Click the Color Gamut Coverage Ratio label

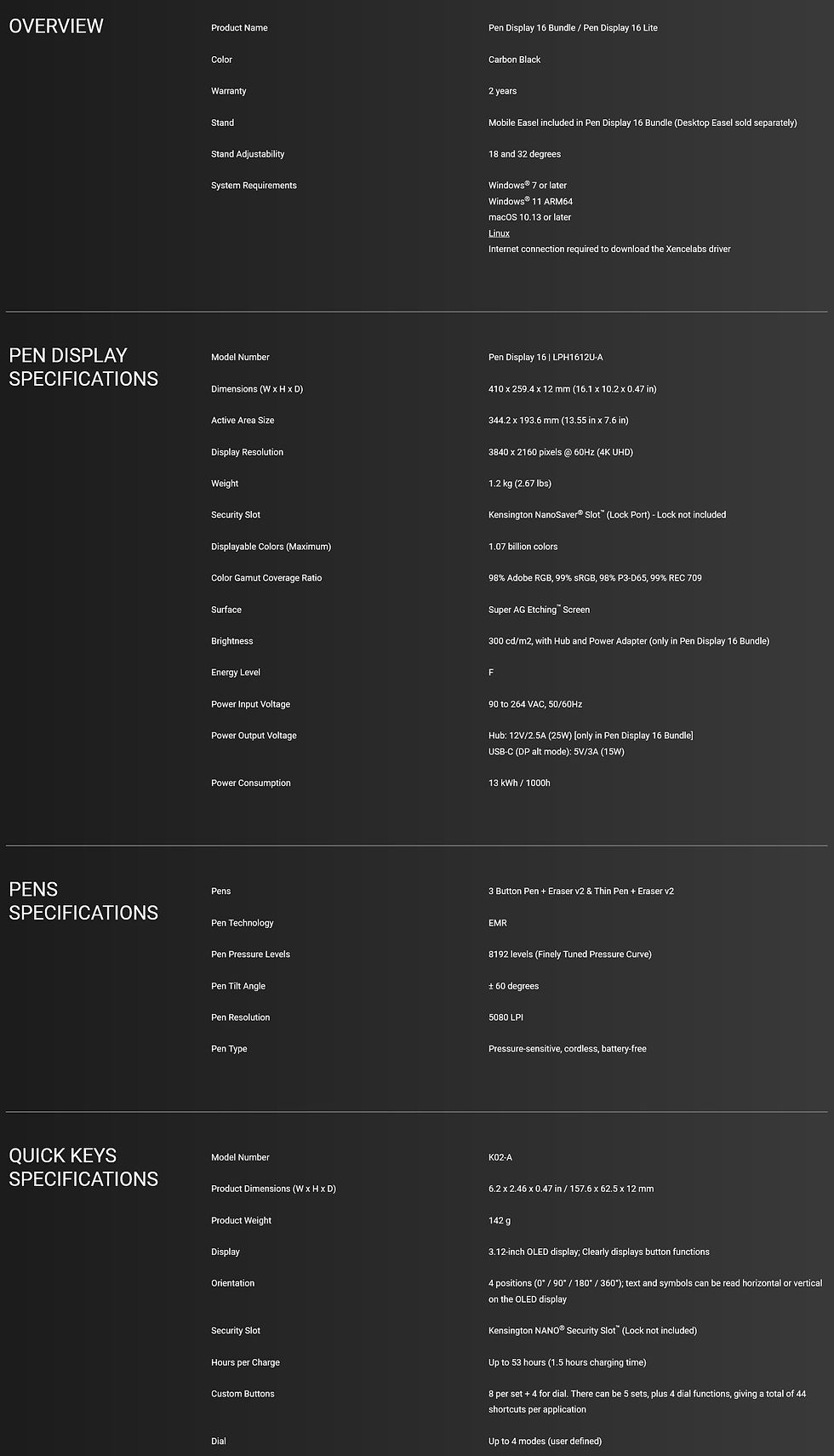266,578
